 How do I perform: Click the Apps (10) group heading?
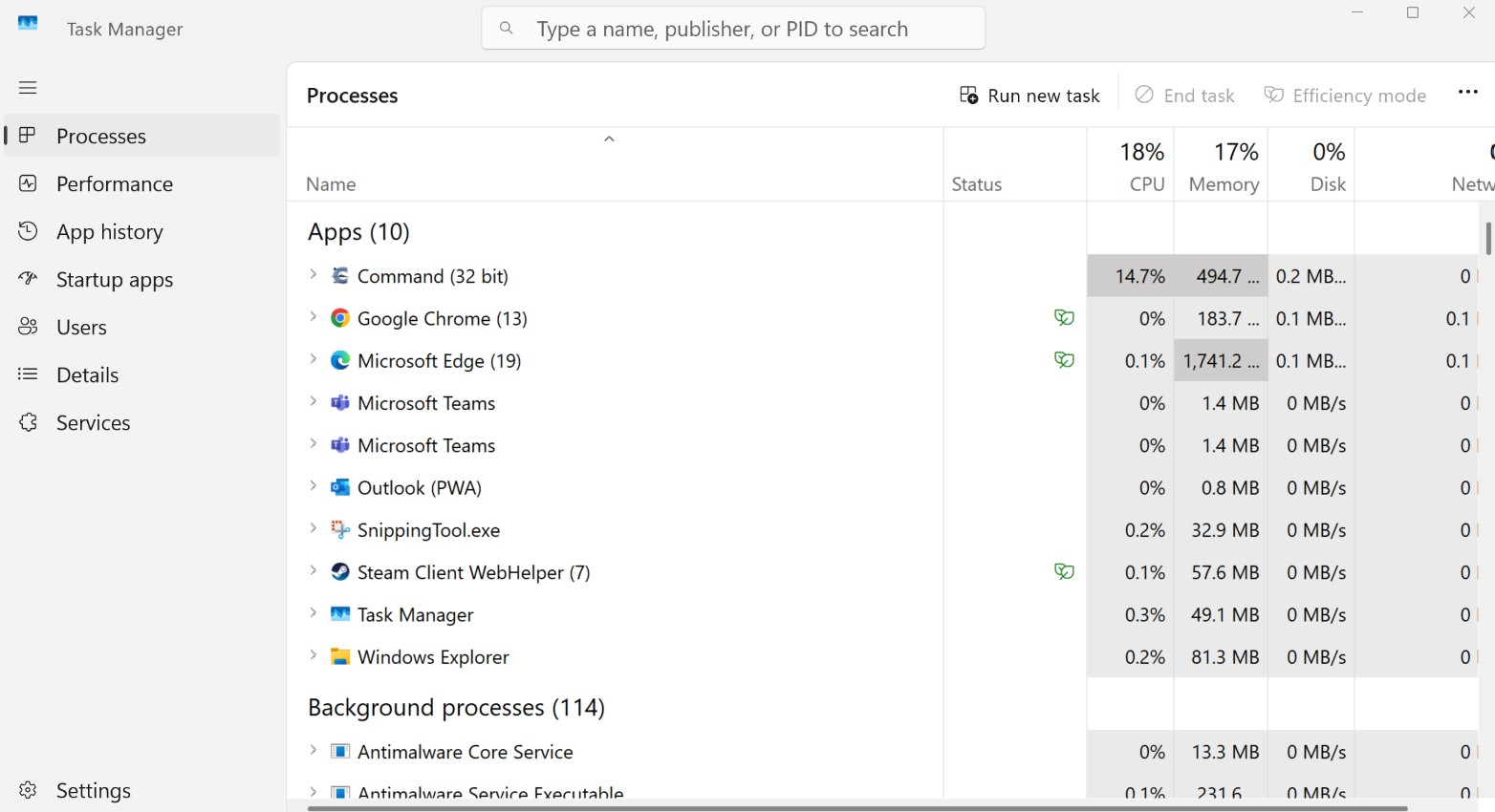(x=358, y=231)
